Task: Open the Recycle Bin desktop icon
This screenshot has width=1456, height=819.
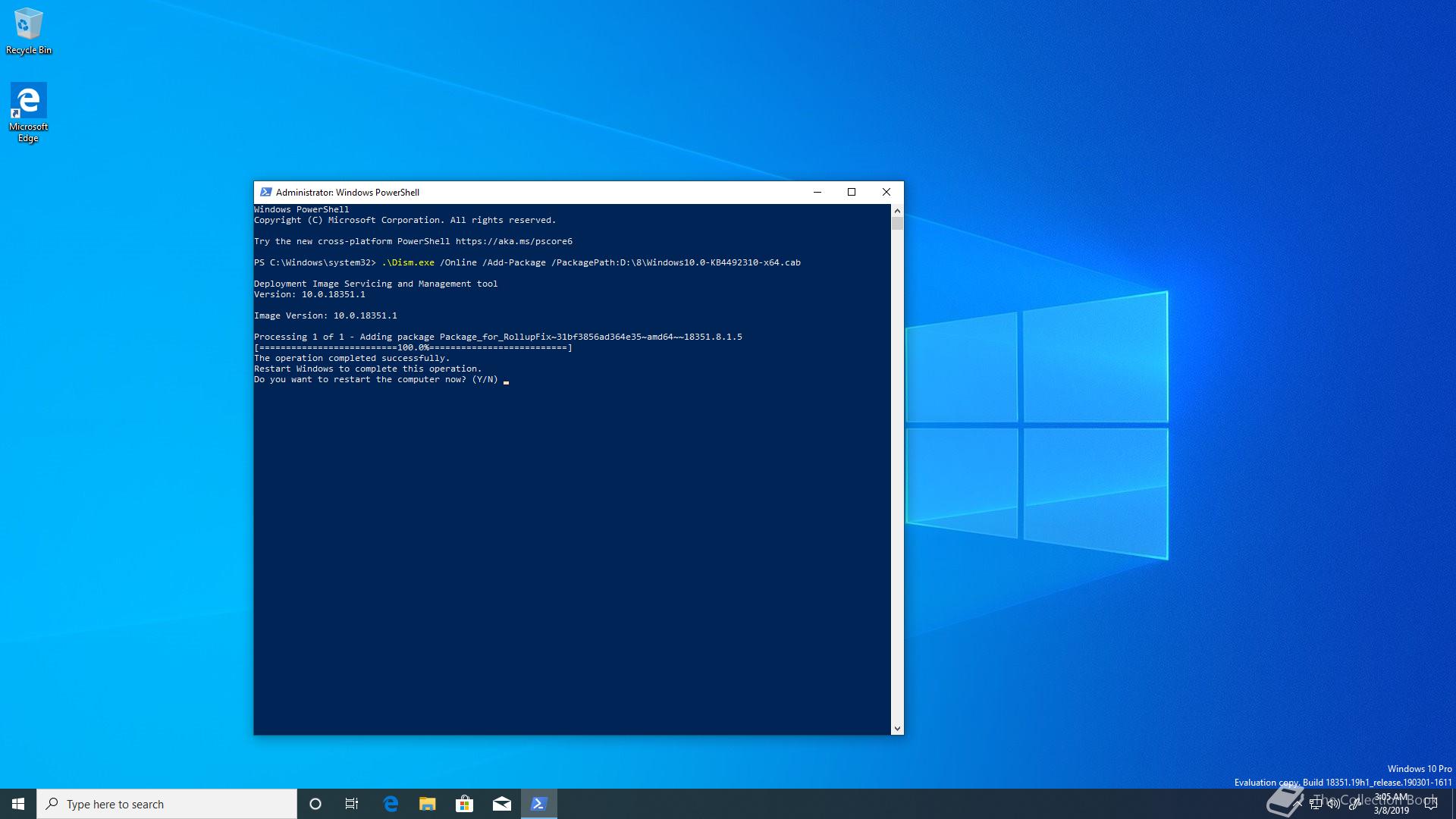Action: (x=28, y=31)
